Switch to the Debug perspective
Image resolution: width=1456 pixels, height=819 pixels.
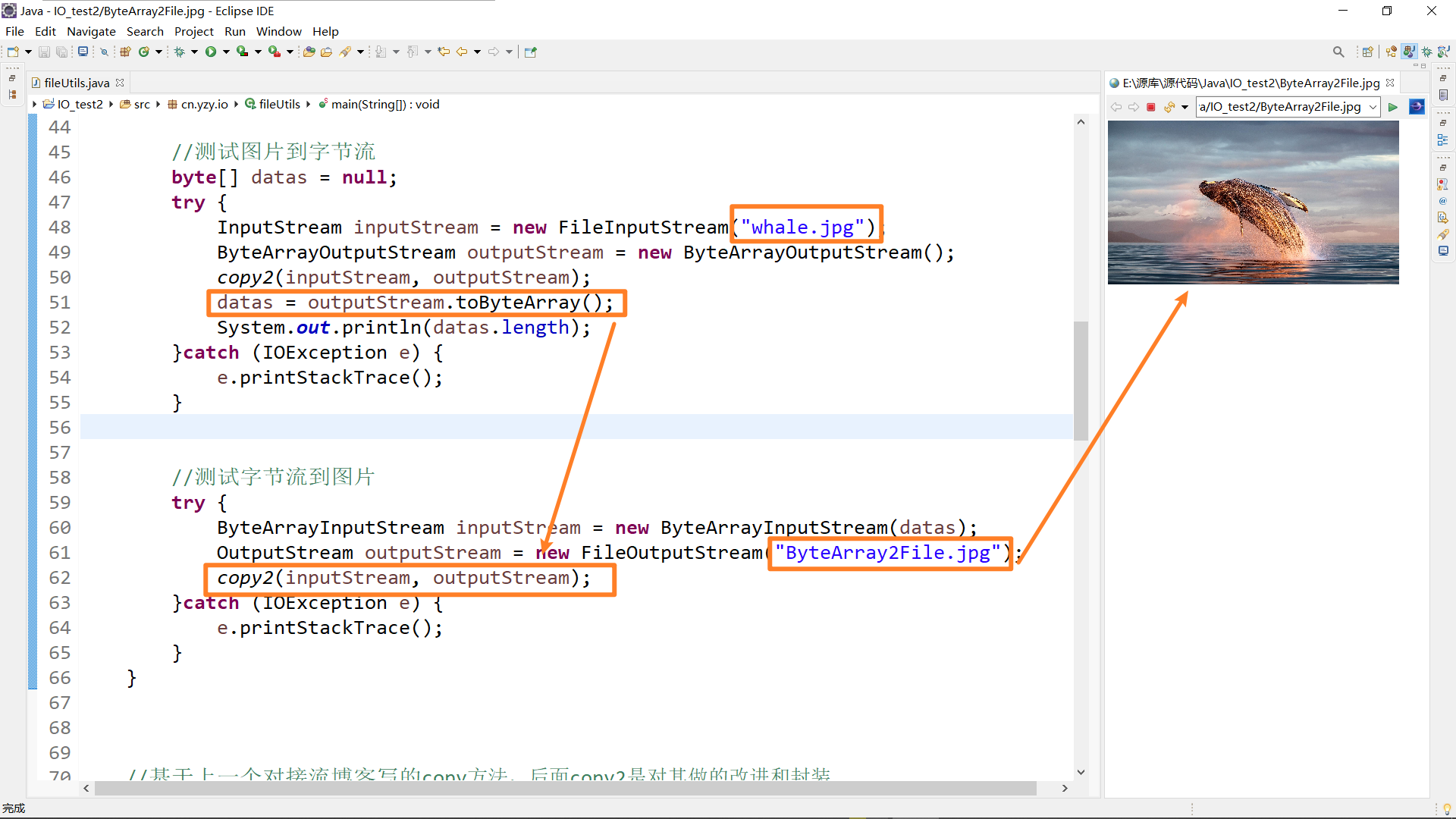pyautogui.click(x=1426, y=52)
